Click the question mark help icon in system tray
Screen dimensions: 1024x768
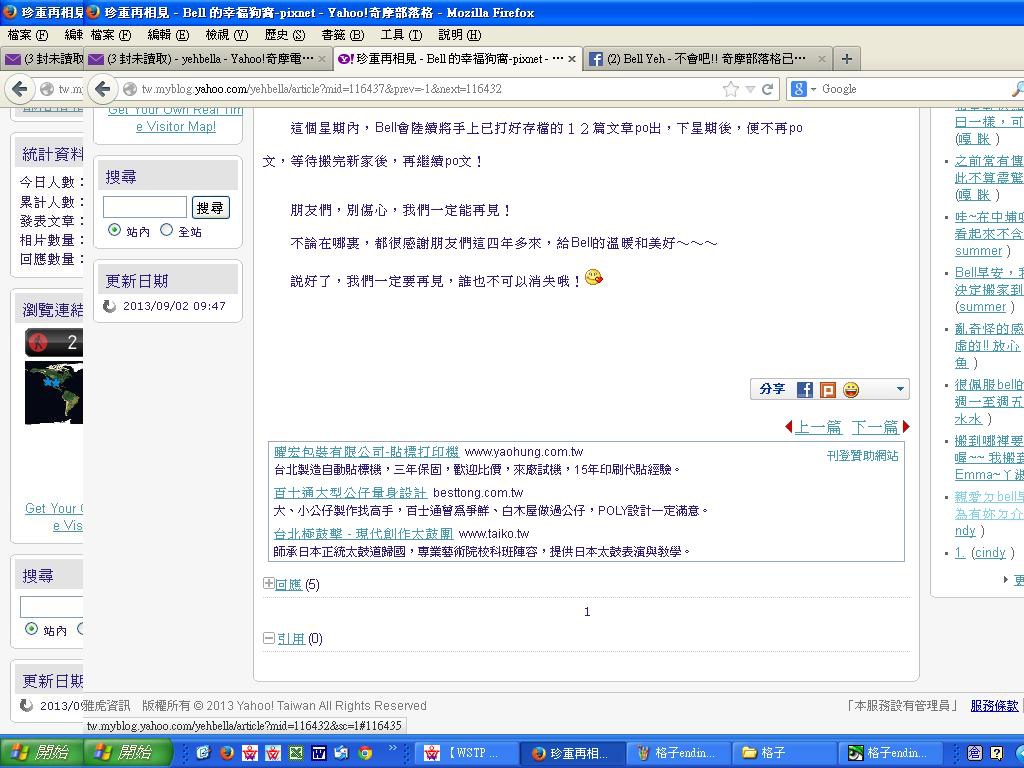point(997,753)
